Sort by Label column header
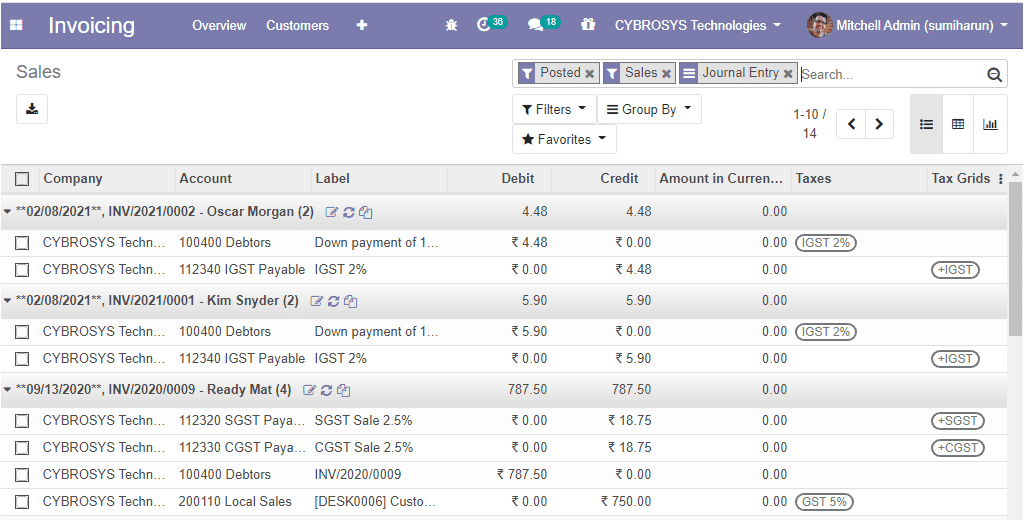Image resolution: width=1024 pixels, height=521 pixels. coord(379,179)
